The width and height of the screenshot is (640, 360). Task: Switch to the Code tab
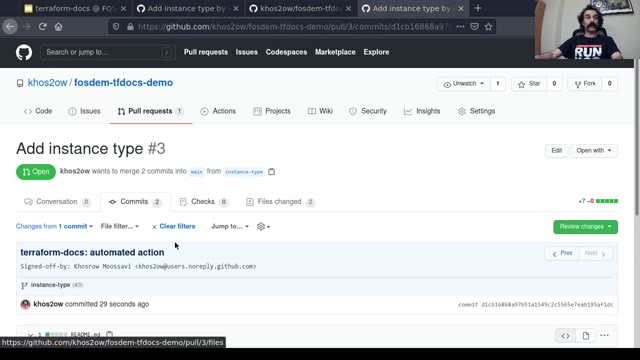38,111
